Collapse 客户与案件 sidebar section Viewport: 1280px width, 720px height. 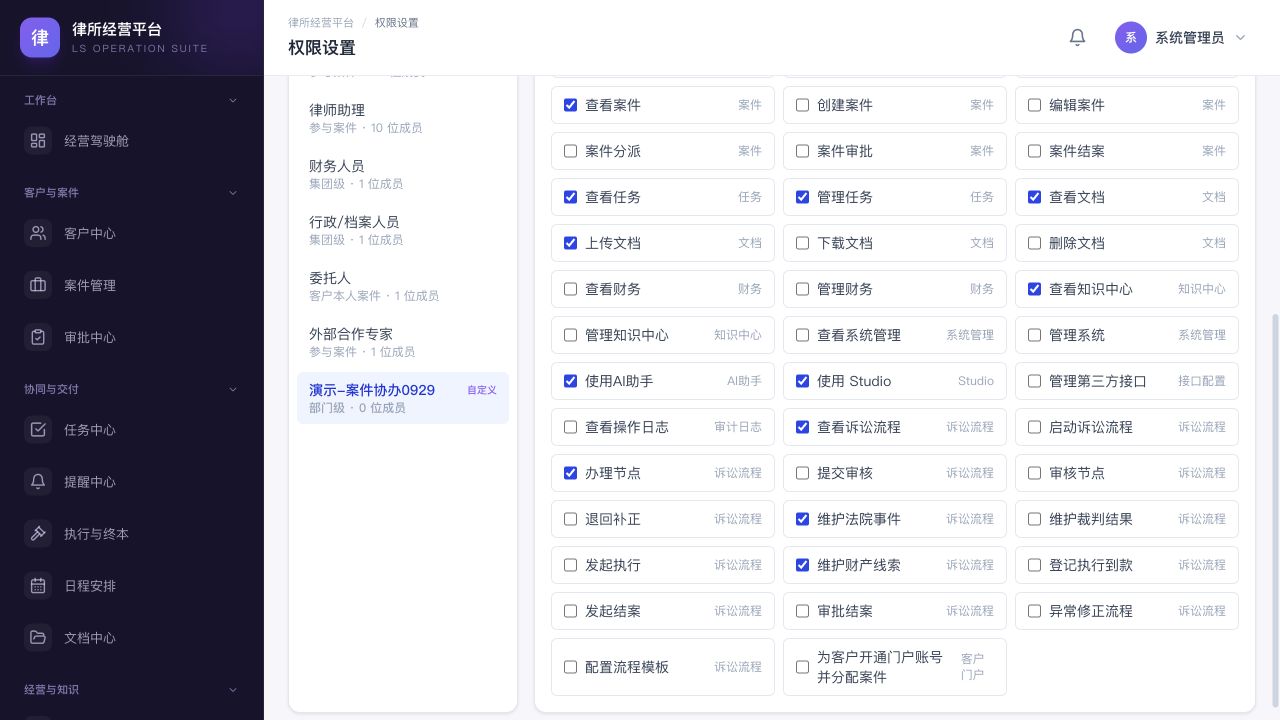[x=233, y=192]
